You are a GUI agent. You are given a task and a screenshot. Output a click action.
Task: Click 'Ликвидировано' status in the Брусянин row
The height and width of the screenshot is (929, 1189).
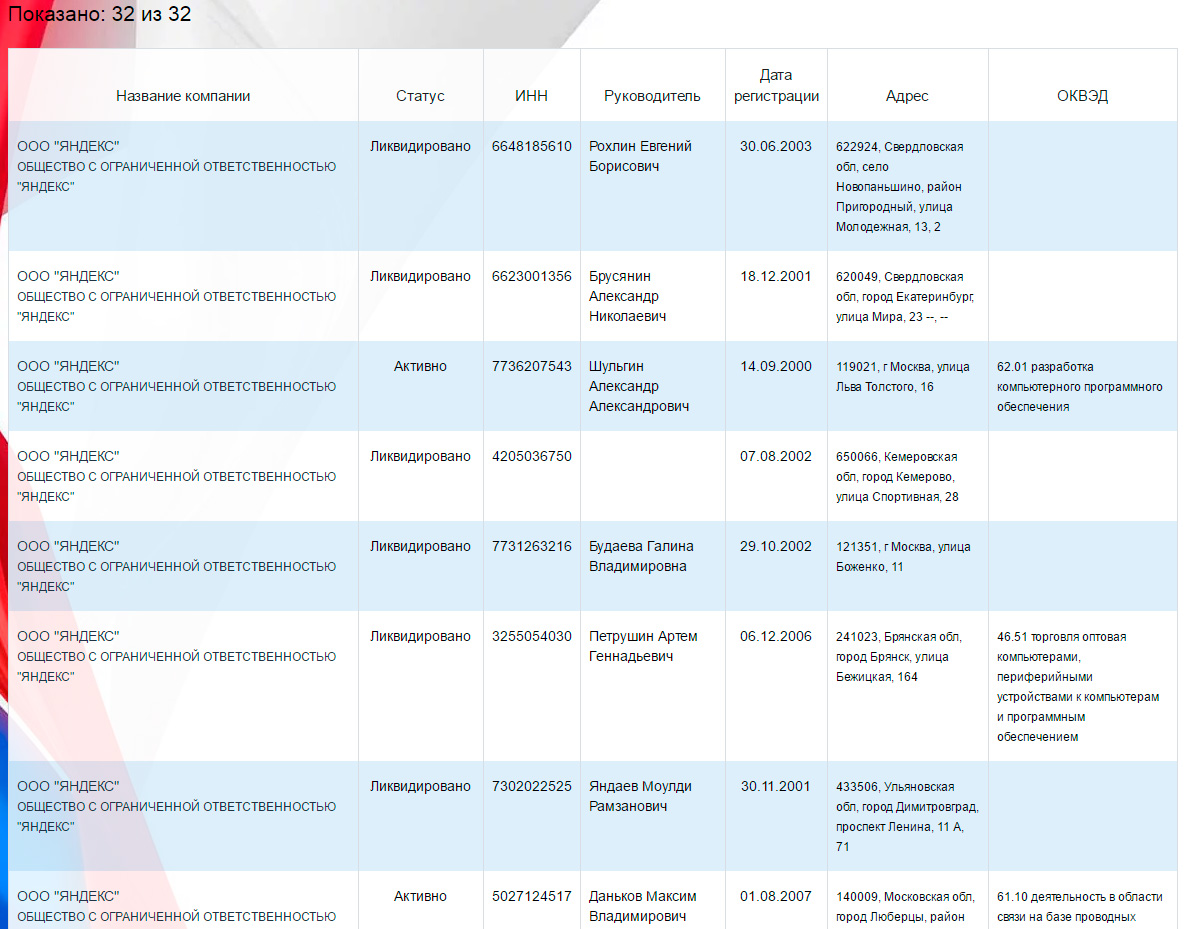tap(420, 277)
